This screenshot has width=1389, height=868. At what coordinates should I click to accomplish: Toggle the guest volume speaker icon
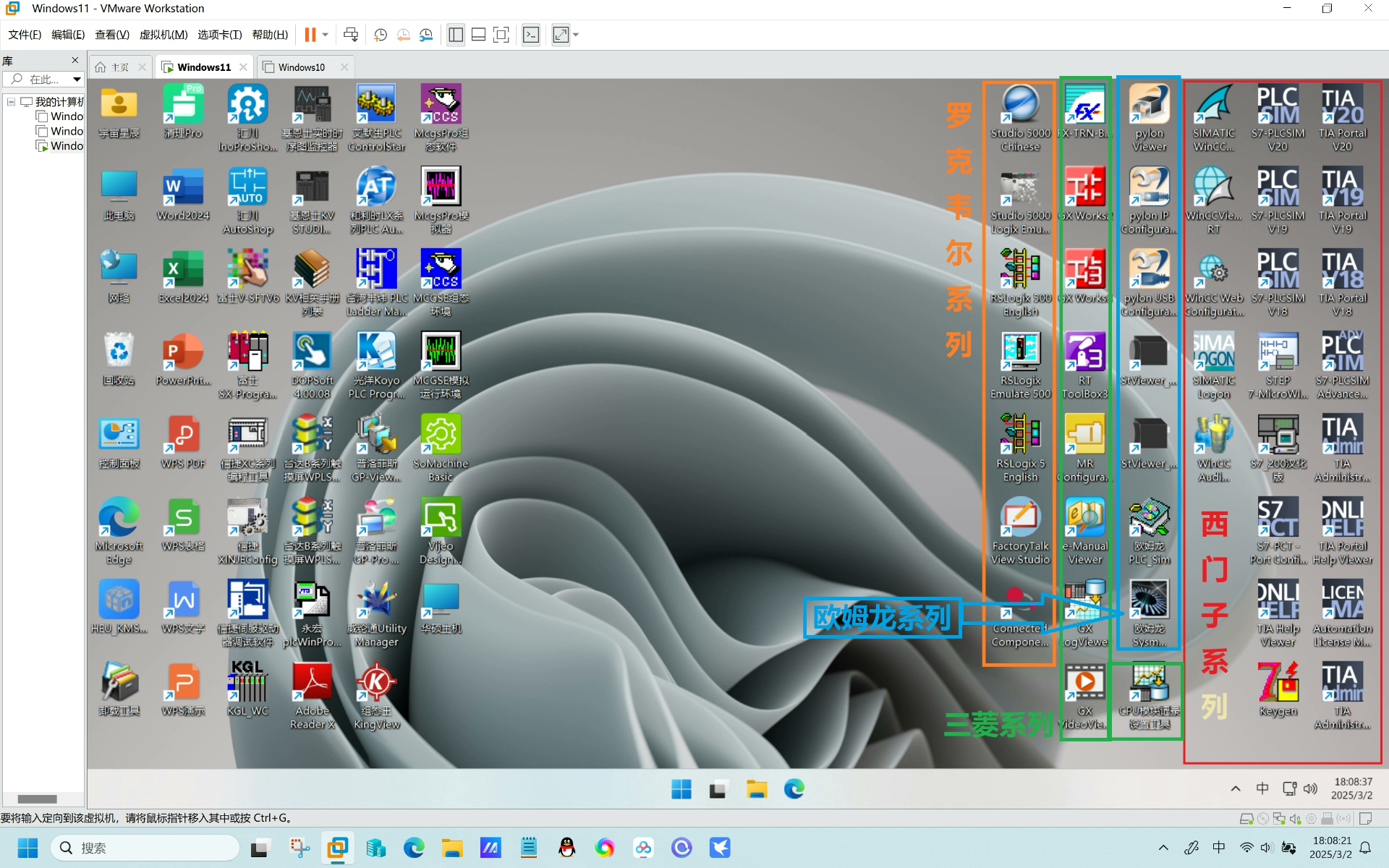[1310, 788]
